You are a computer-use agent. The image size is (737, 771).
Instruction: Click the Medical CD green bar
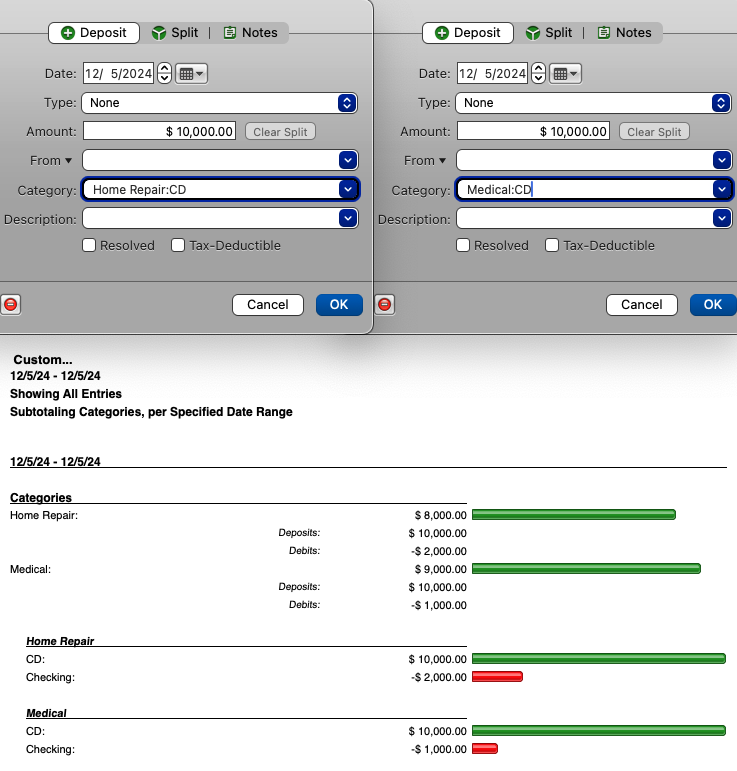[599, 731]
